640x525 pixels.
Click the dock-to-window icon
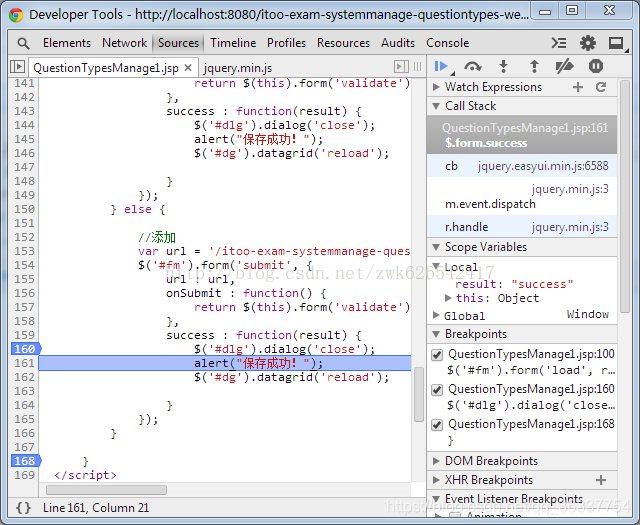click(616, 43)
